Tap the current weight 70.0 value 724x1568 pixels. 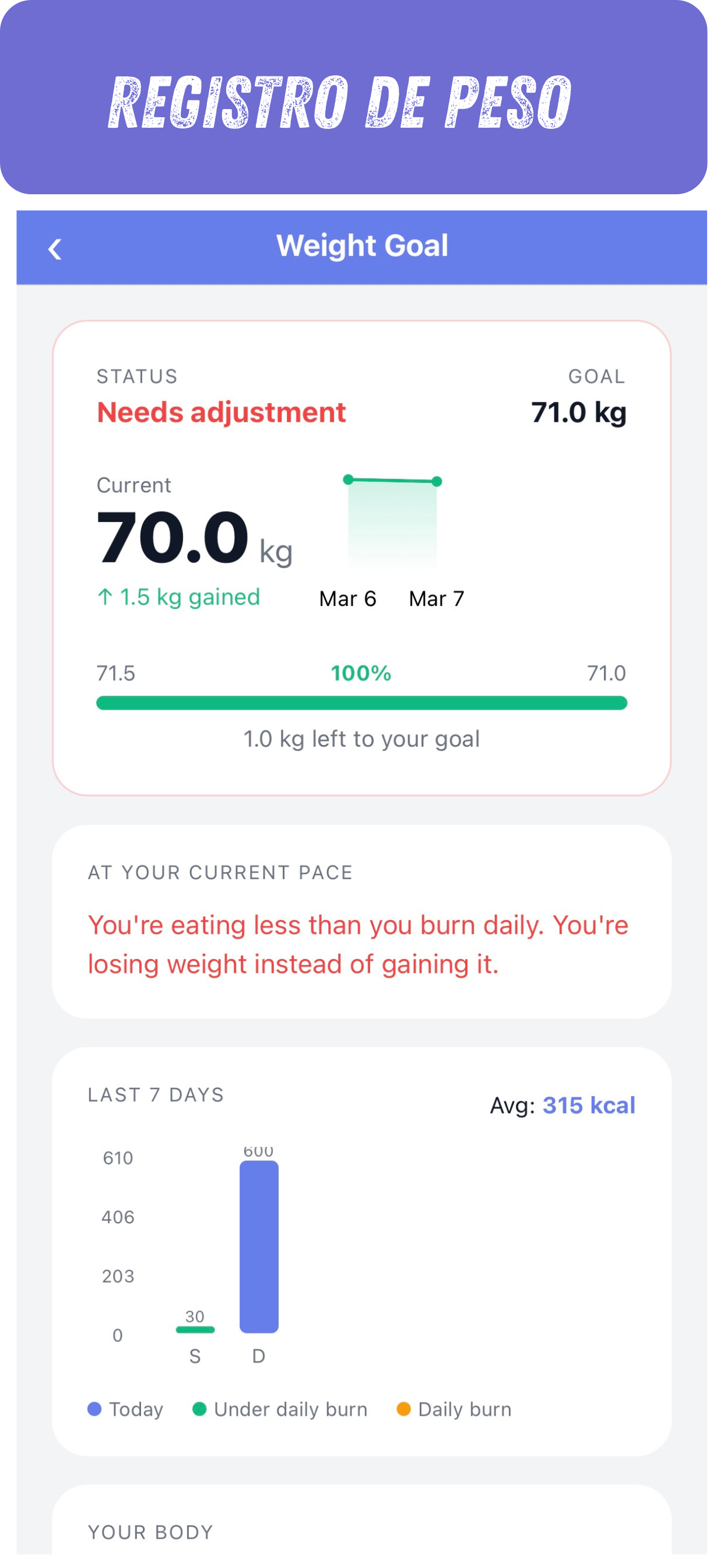pyautogui.click(x=173, y=538)
